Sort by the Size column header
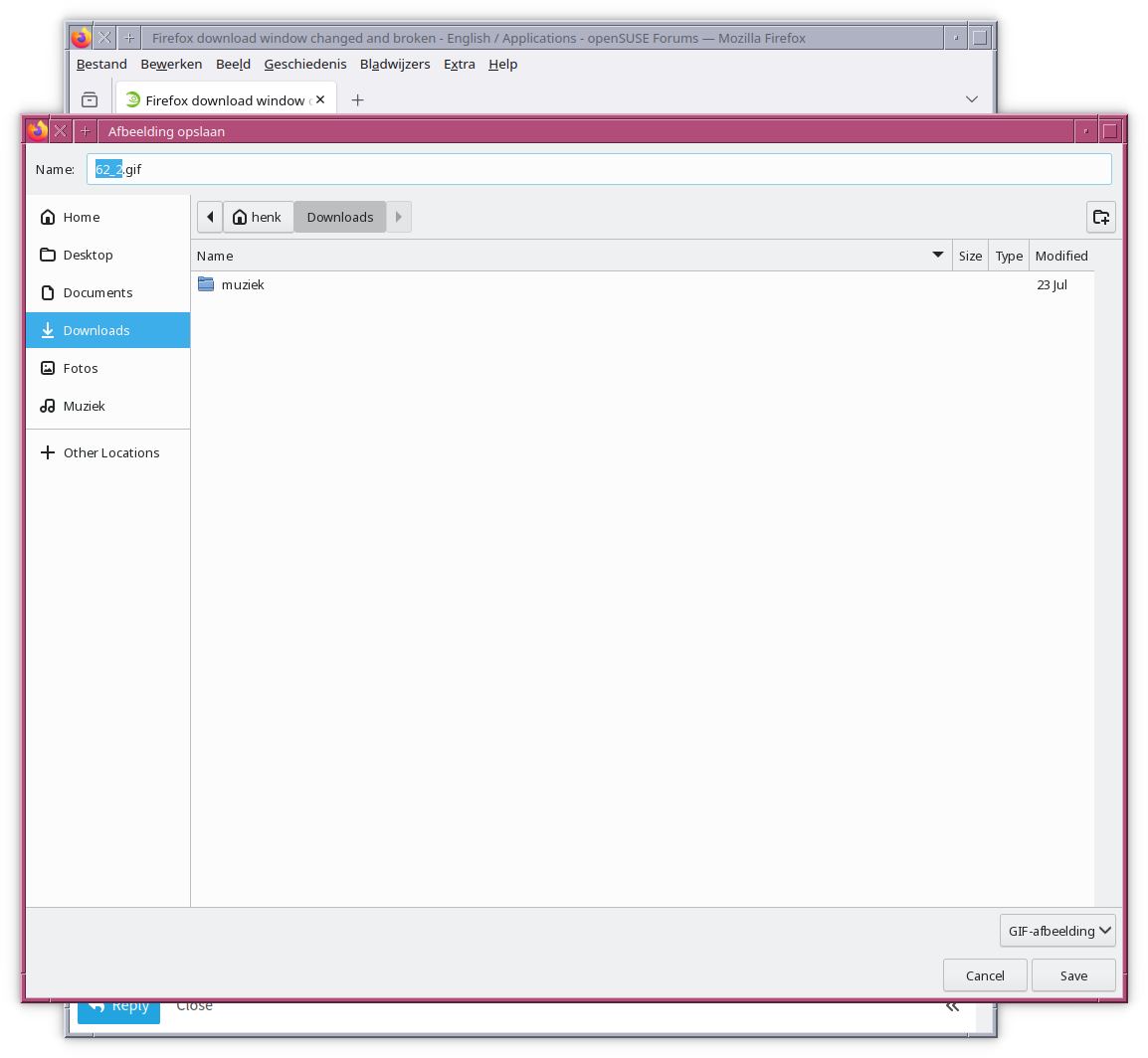Viewport: 1148px width, 1058px height. [x=970, y=256]
